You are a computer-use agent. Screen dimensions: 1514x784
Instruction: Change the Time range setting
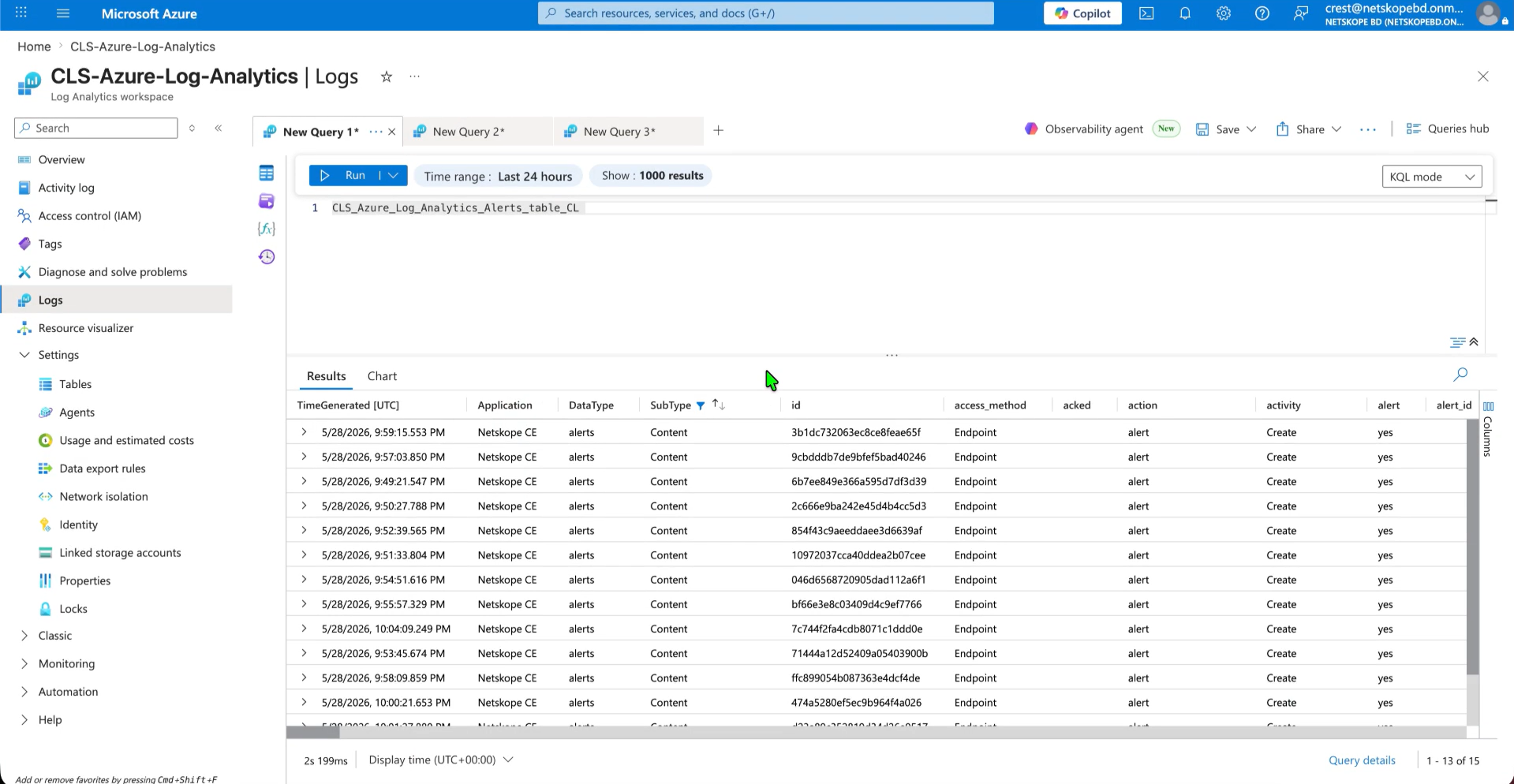tap(498, 176)
